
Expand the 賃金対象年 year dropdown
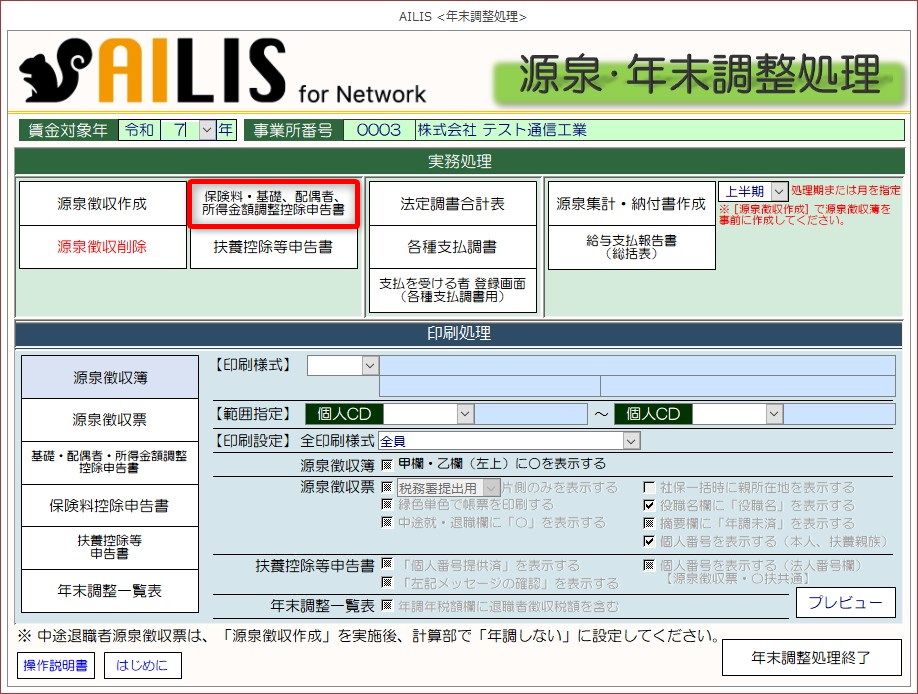pyautogui.click(x=207, y=130)
